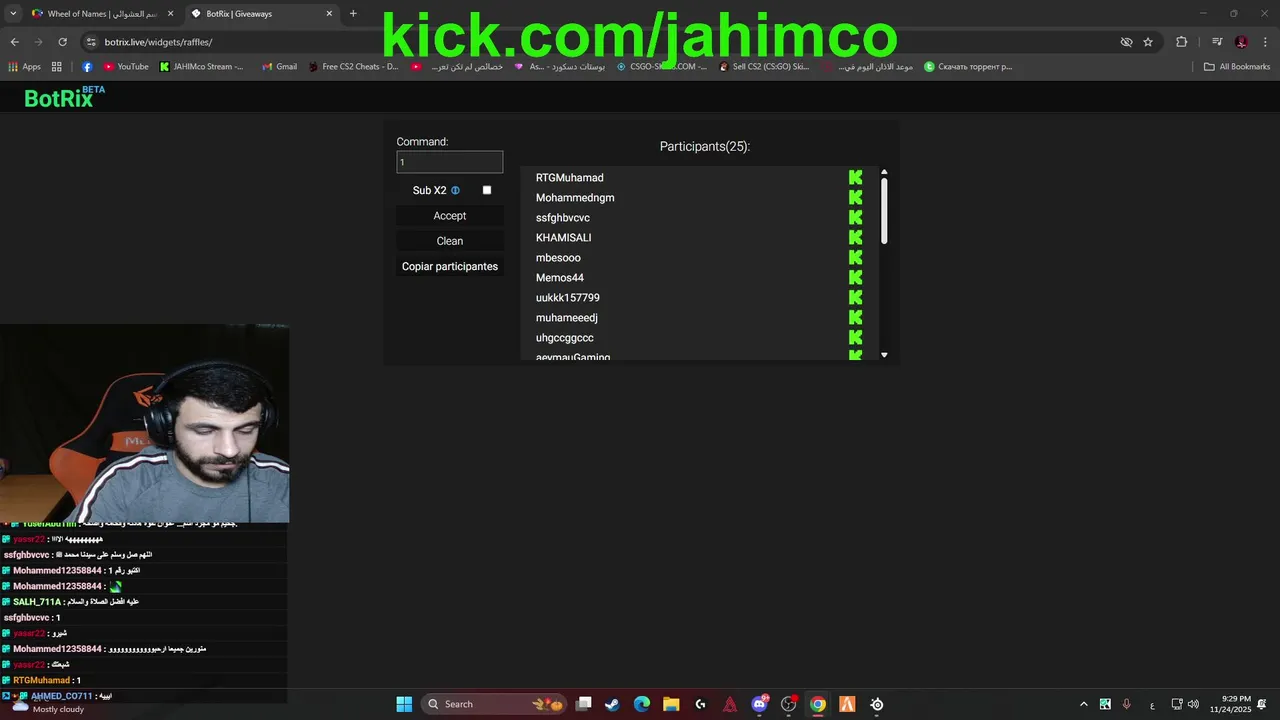The width and height of the screenshot is (1280, 720).
Task: Click the Kick icon beside uukkk157799
Action: click(x=855, y=297)
